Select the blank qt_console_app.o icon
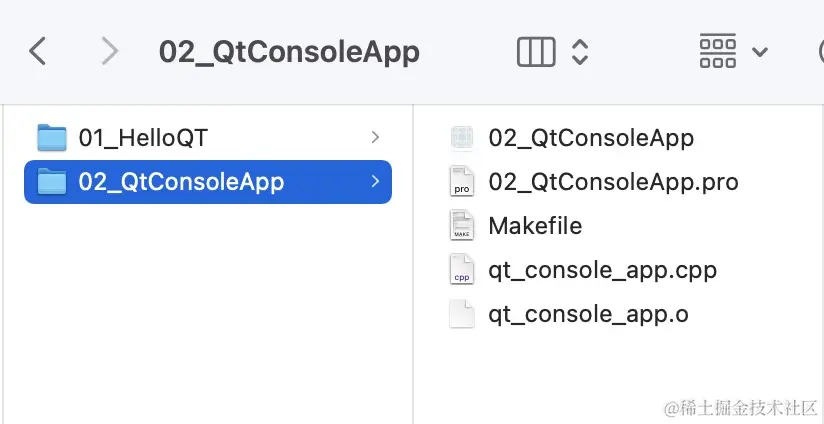The height and width of the screenshot is (424, 824). (x=462, y=314)
